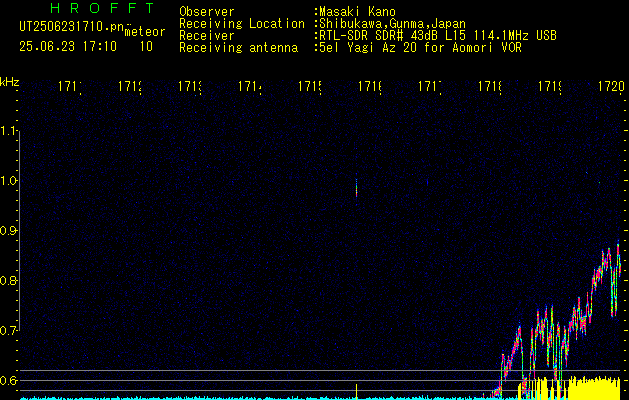Select receiver text RTL-SDR SDR# 43dB L15 114.1MHz USB

[438, 36]
